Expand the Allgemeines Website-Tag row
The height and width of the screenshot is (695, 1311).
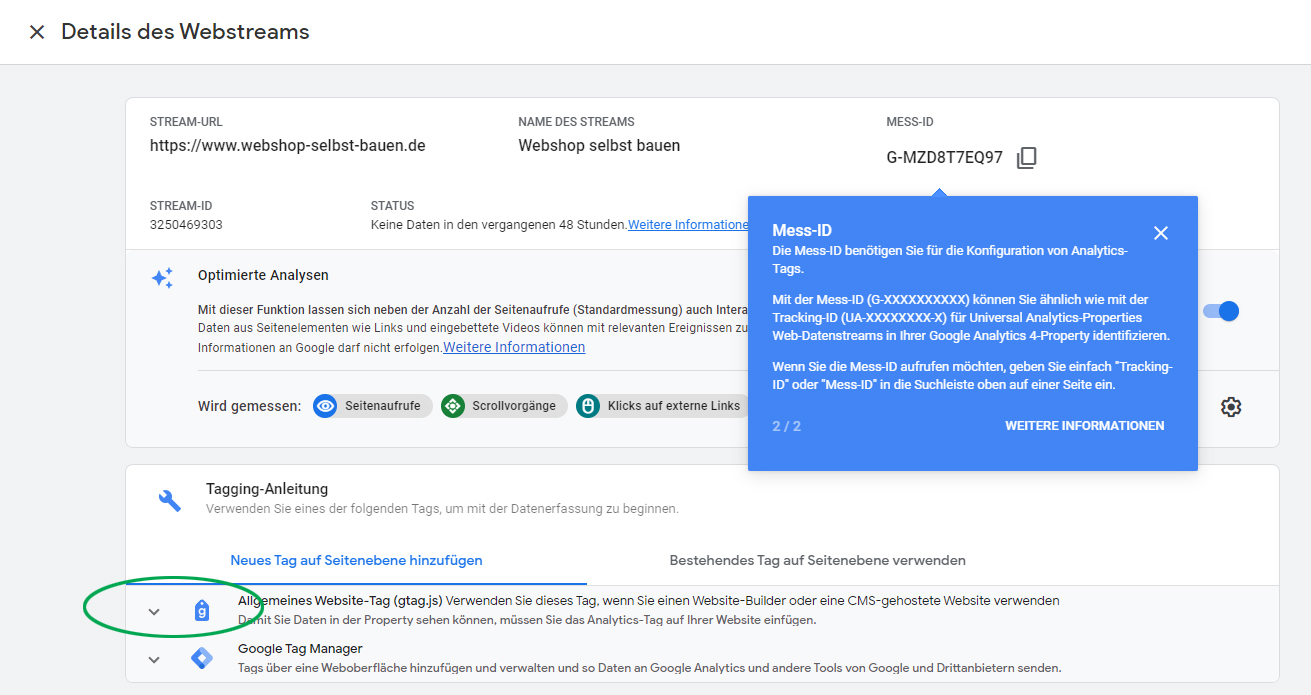coord(154,612)
